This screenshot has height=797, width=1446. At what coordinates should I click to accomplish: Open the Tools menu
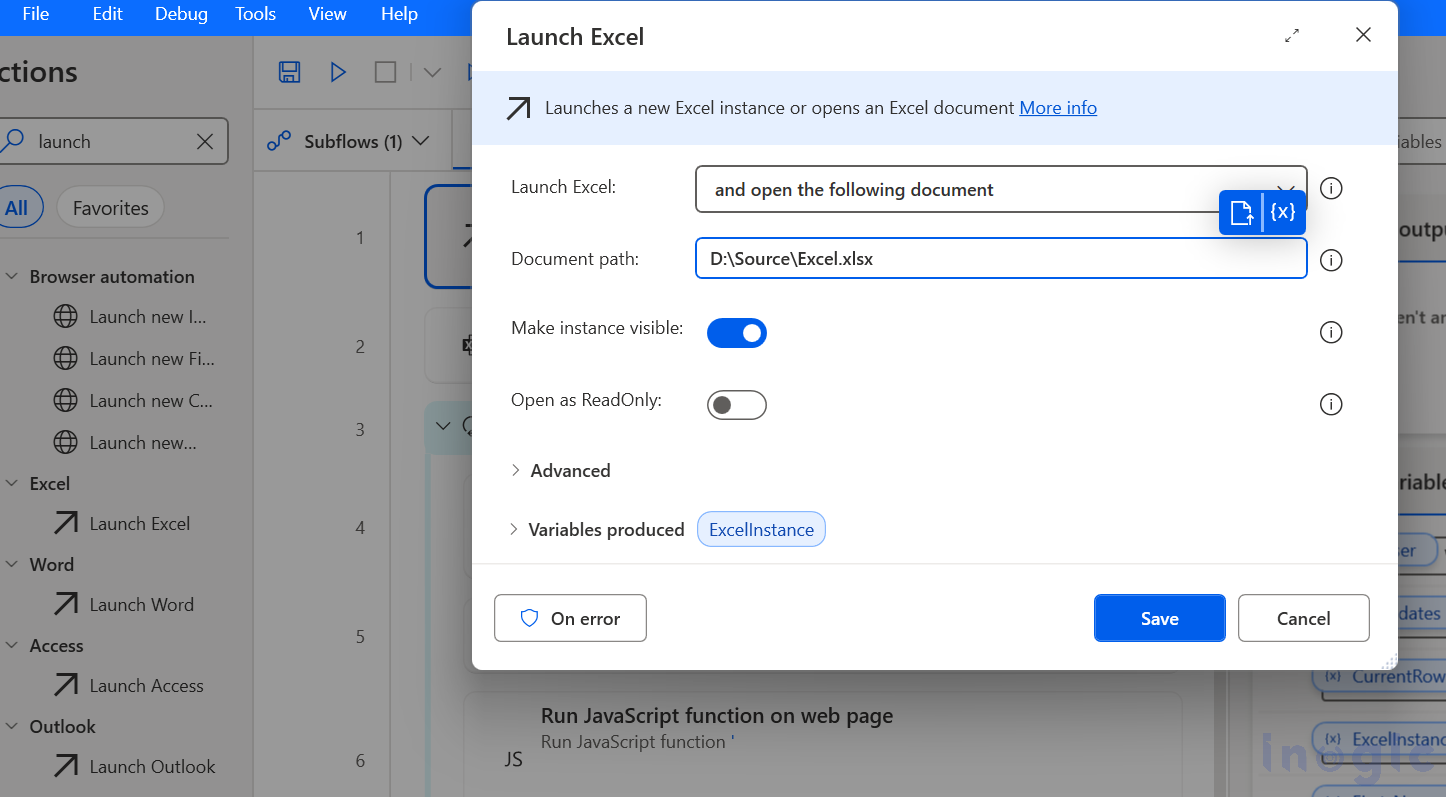click(x=255, y=14)
